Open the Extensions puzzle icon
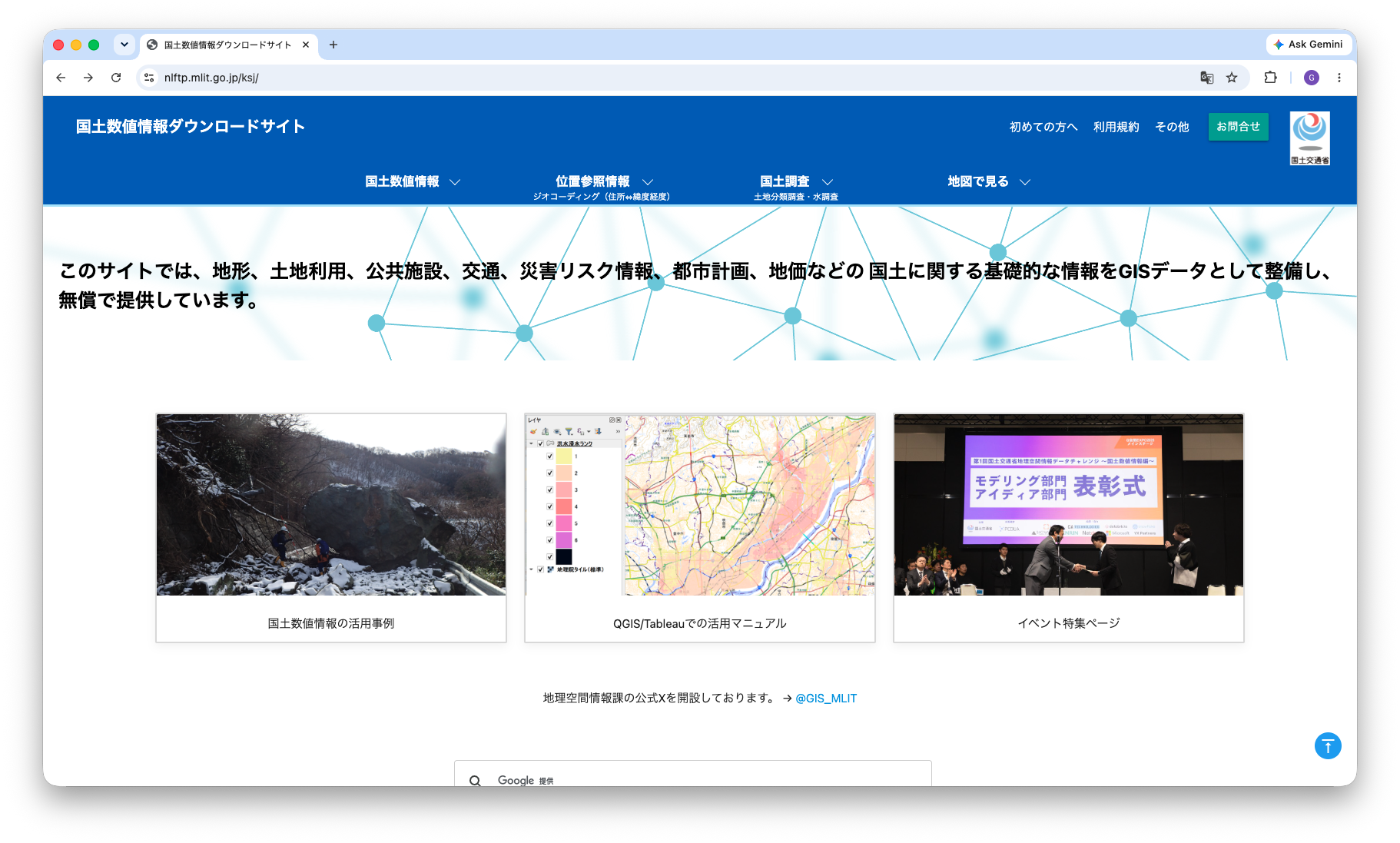 coord(1270,78)
